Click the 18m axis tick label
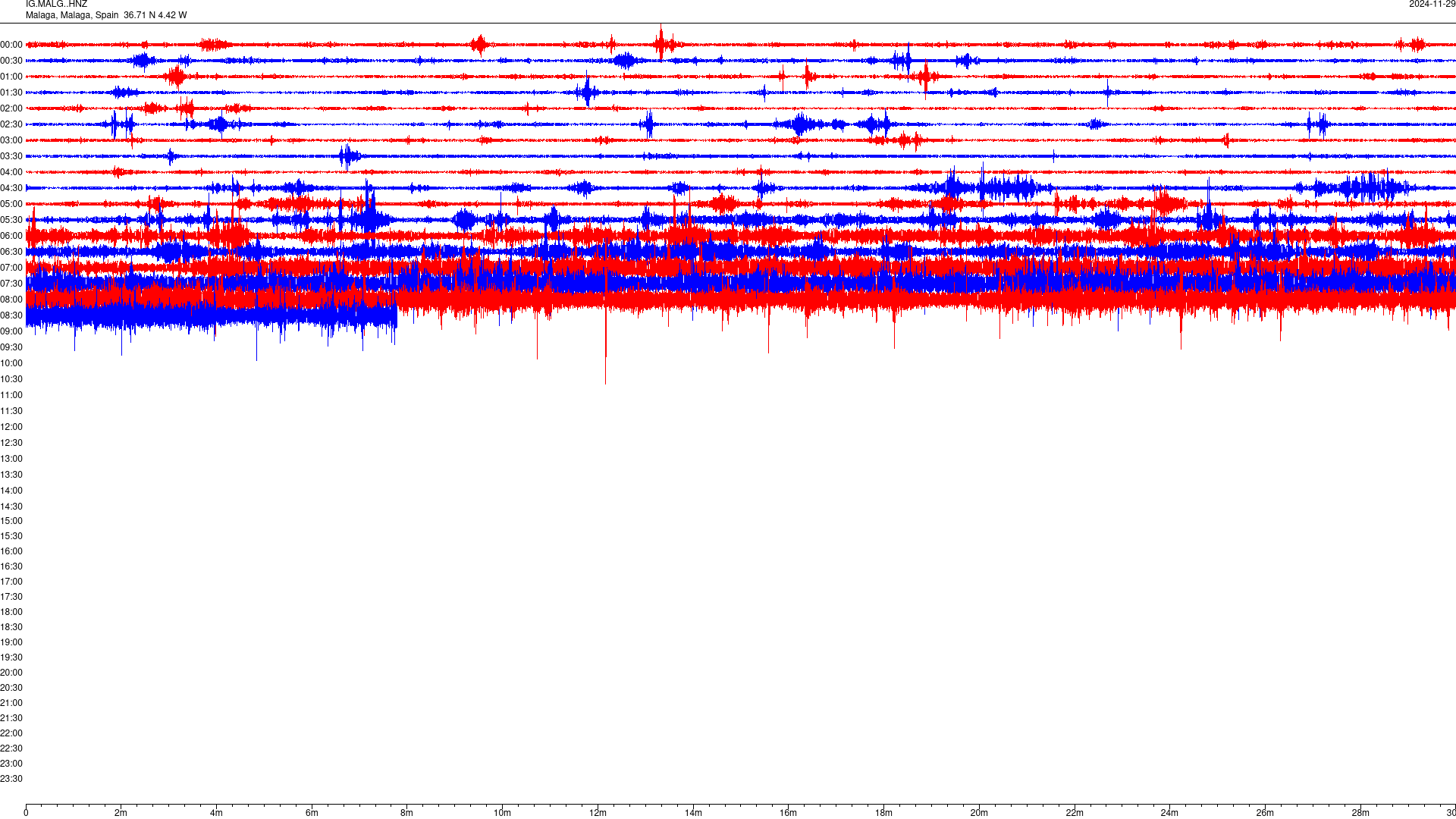The width and height of the screenshot is (1456, 819). 883,813
